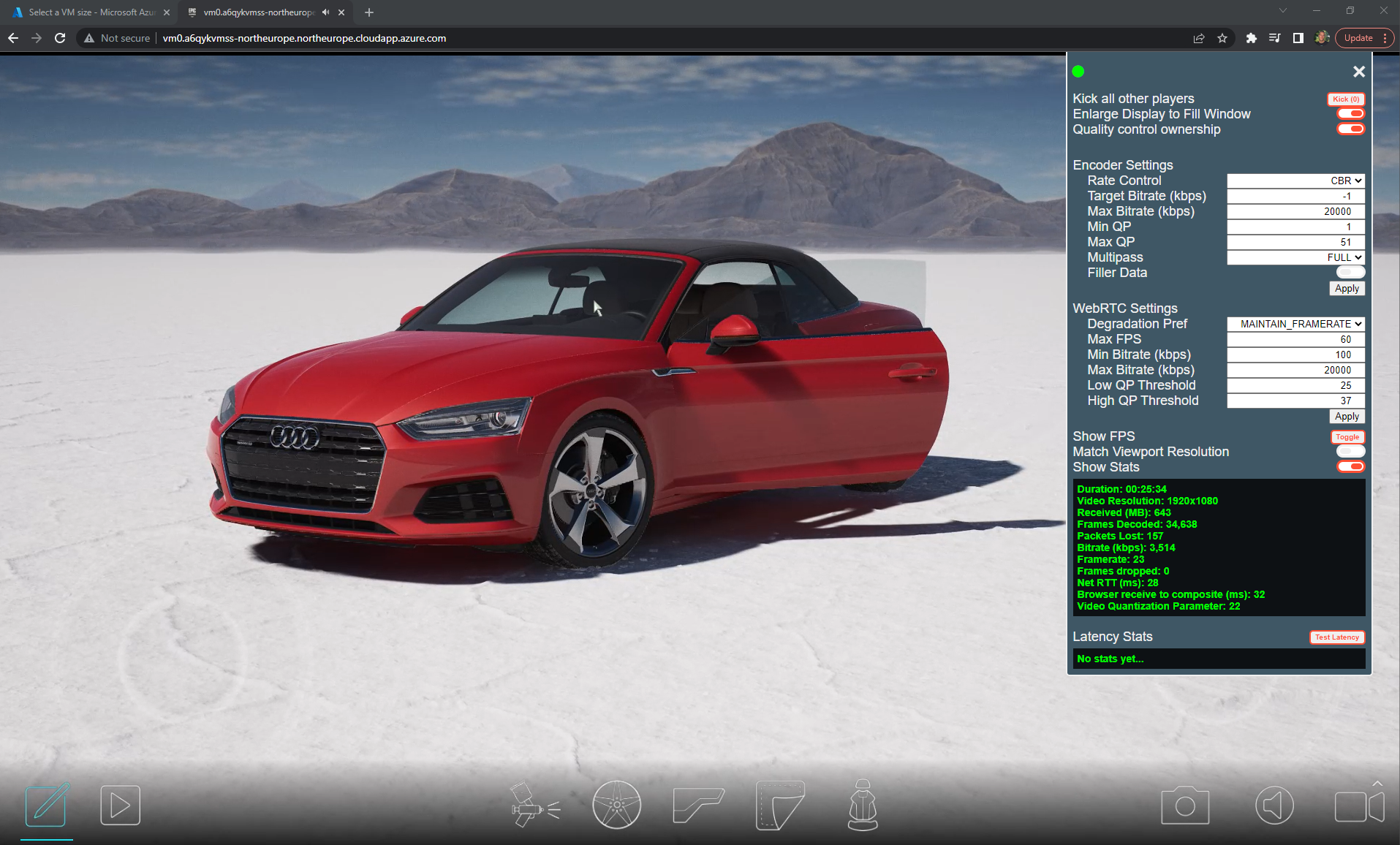Click Test Latency button
Screen dimensions: 1400x845
click(x=1336, y=637)
